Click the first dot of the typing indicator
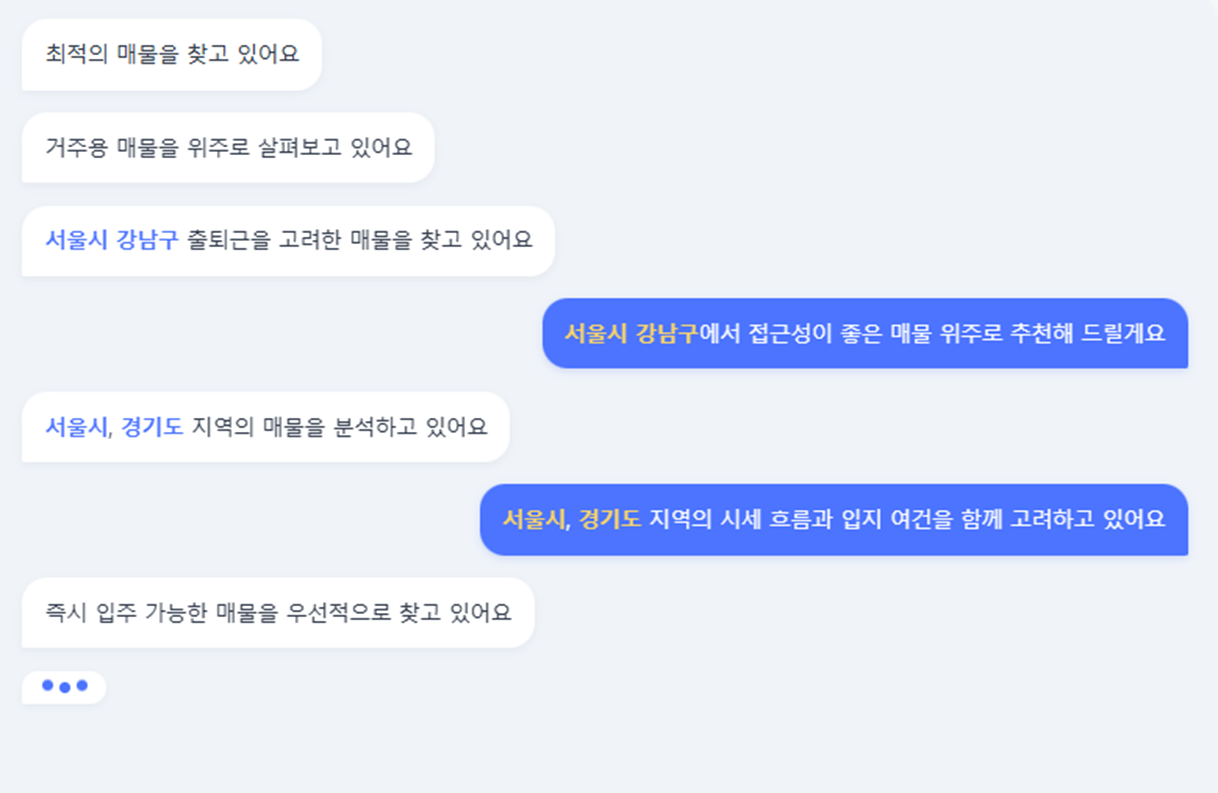1218x793 pixels. pyautogui.click(x=49, y=685)
